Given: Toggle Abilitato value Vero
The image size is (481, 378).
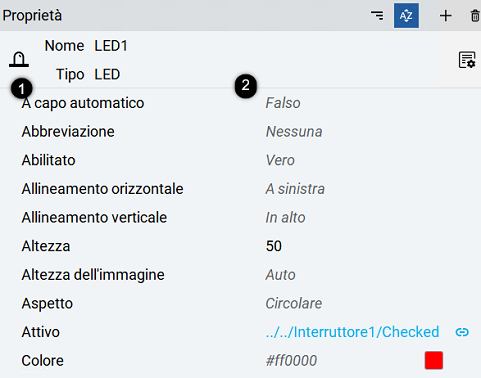Looking at the screenshot, I should [280, 160].
